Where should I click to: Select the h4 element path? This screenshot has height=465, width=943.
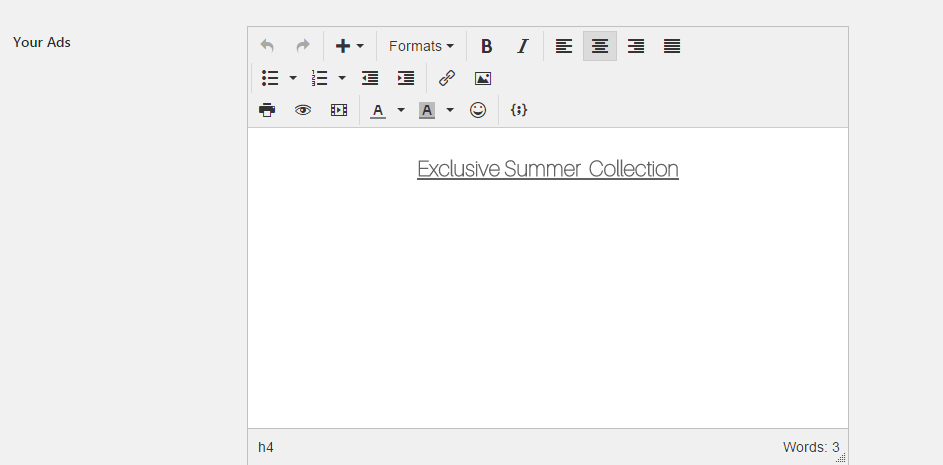[x=266, y=448]
